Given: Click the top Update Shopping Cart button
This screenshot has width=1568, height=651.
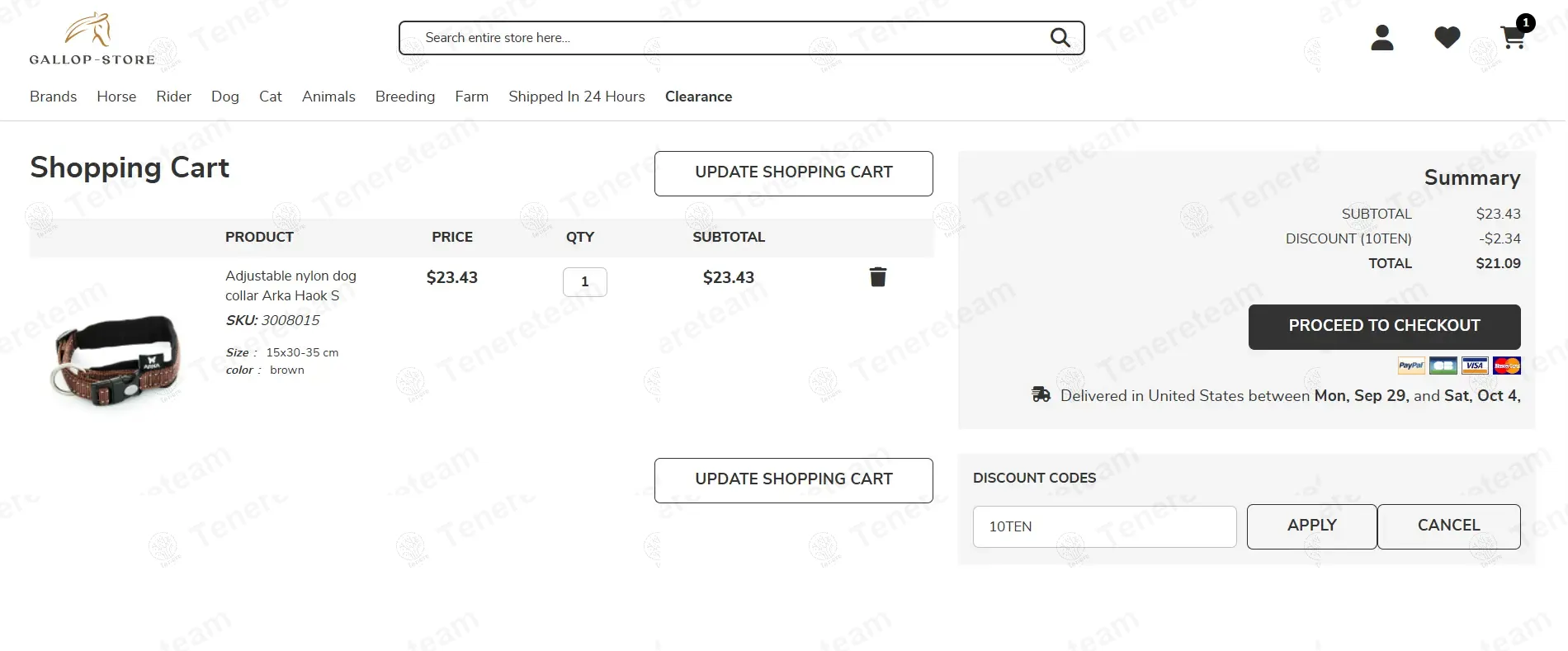Looking at the screenshot, I should coord(793,173).
